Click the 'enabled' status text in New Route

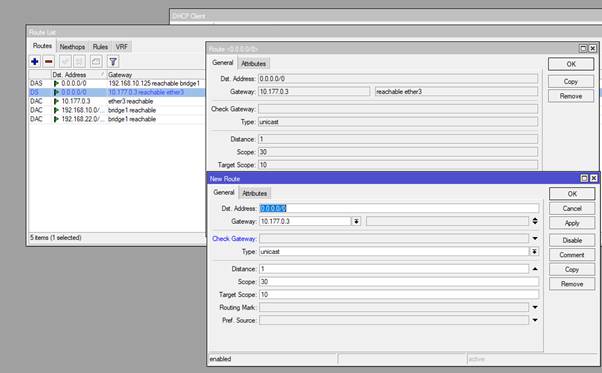(220, 359)
